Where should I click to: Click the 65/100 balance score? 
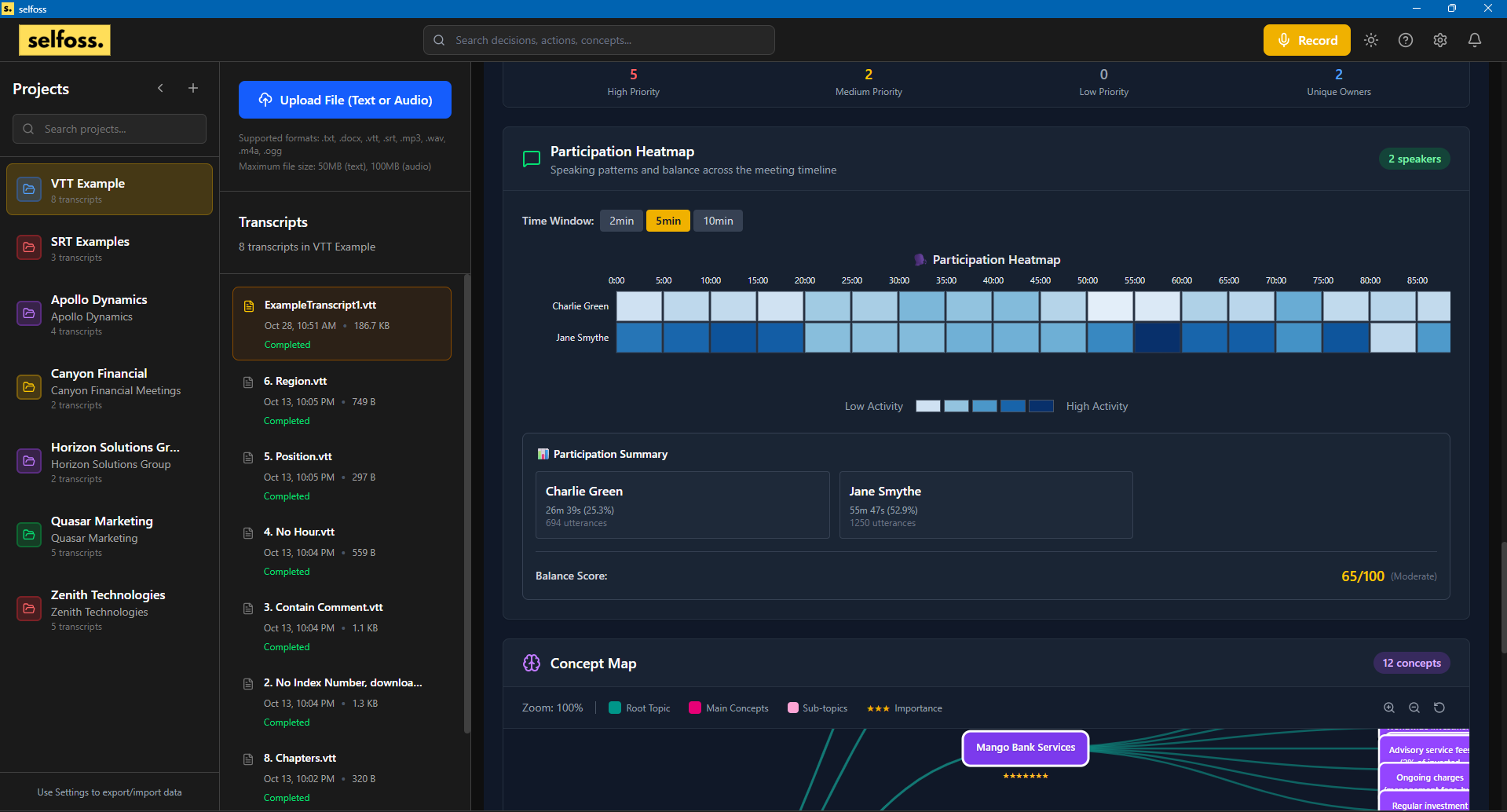pos(1363,576)
